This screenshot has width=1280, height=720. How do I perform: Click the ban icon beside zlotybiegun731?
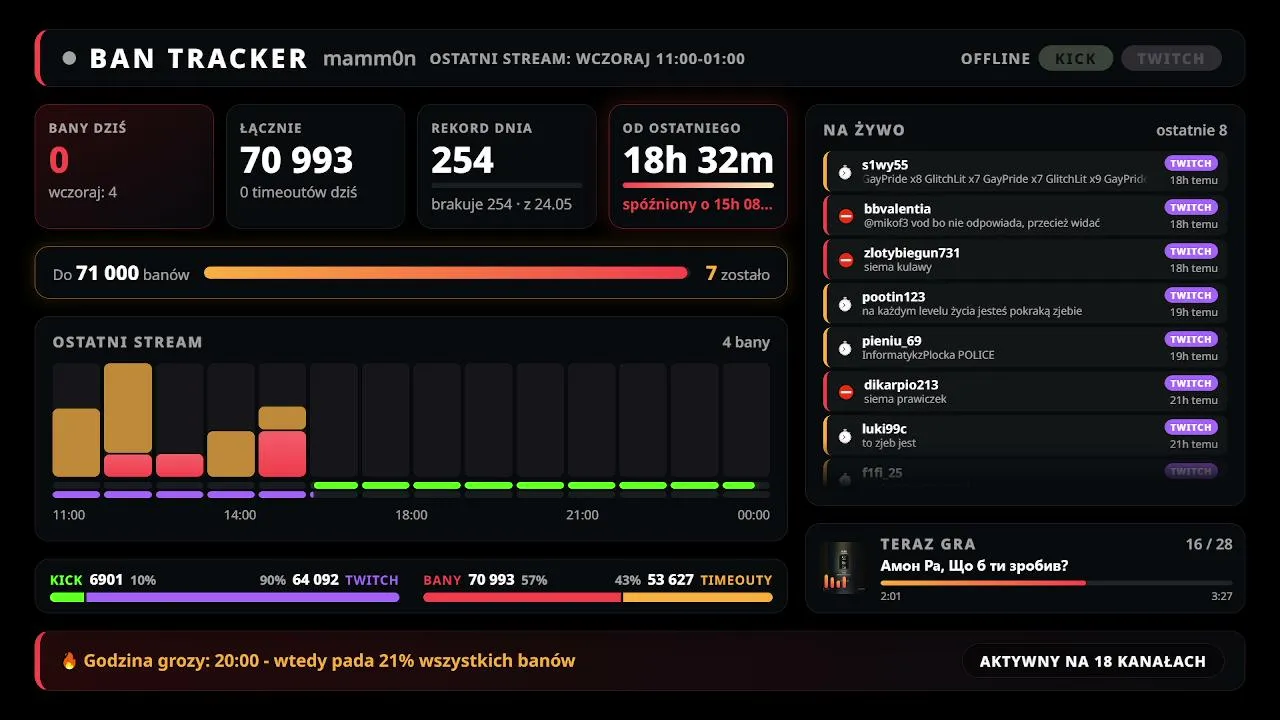tap(846, 260)
